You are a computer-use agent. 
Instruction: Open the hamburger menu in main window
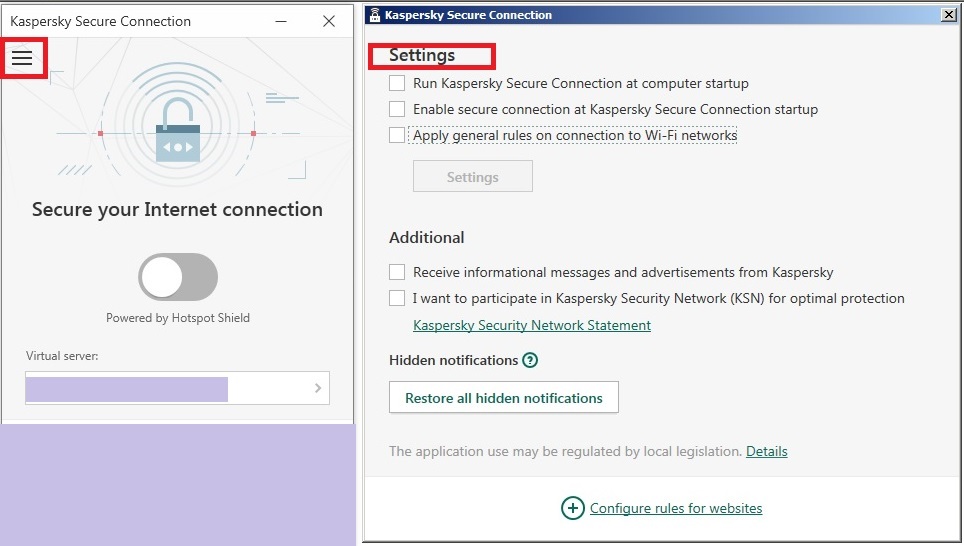coord(22,58)
